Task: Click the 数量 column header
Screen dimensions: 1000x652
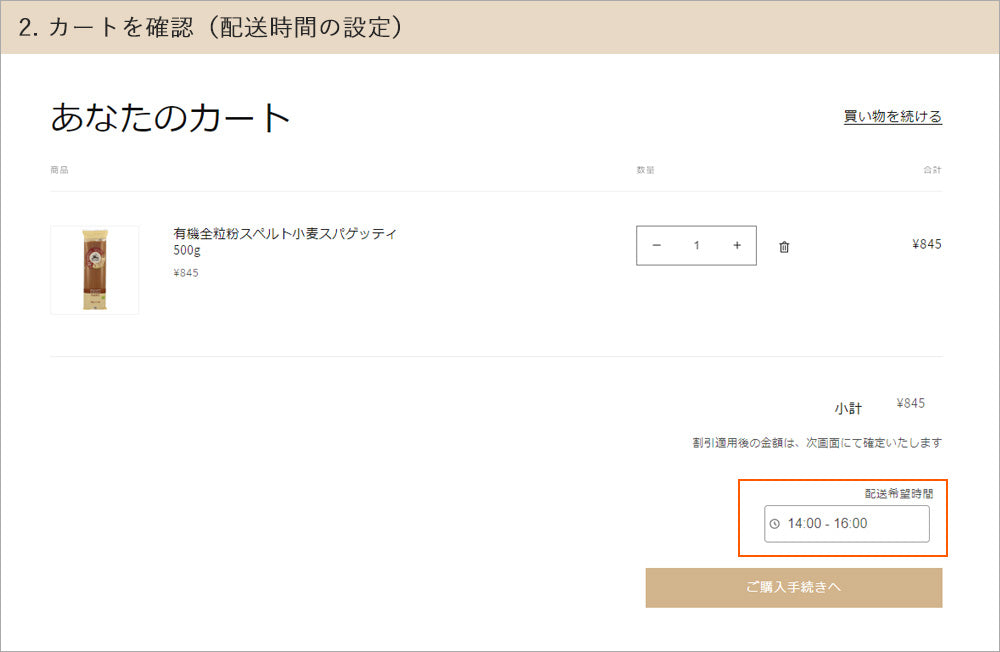Action: tap(646, 170)
